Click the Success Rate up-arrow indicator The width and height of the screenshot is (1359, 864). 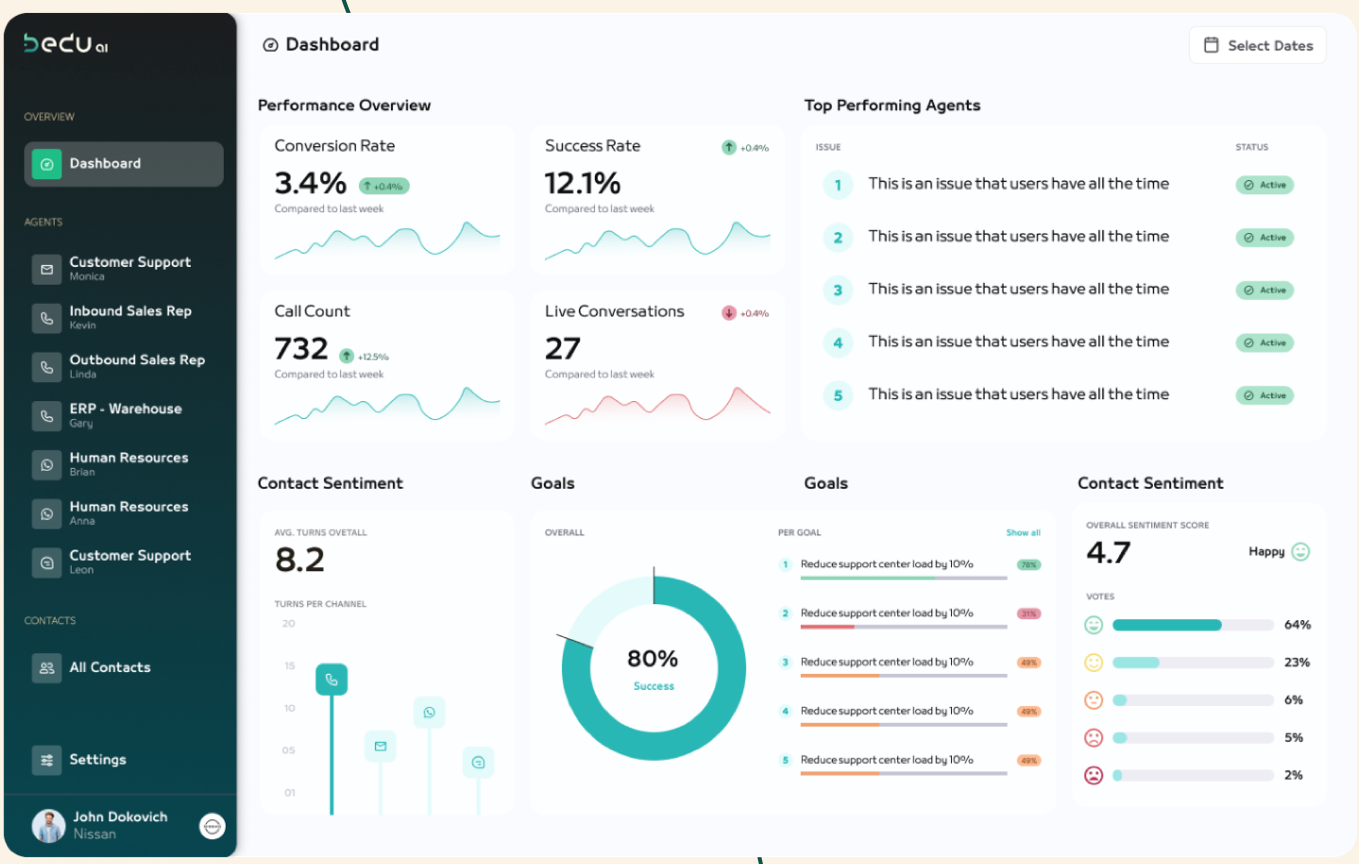point(729,147)
